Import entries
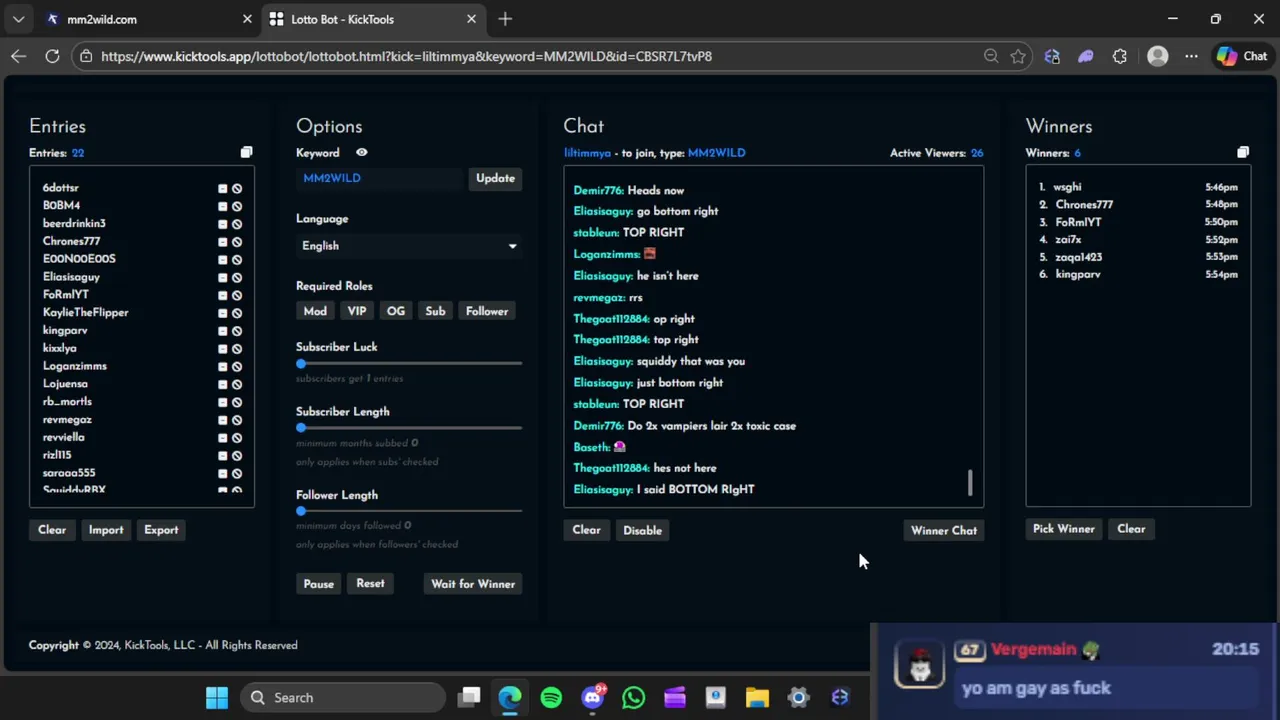This screenshot has width=1280, height=720. (x=106, y=530)
